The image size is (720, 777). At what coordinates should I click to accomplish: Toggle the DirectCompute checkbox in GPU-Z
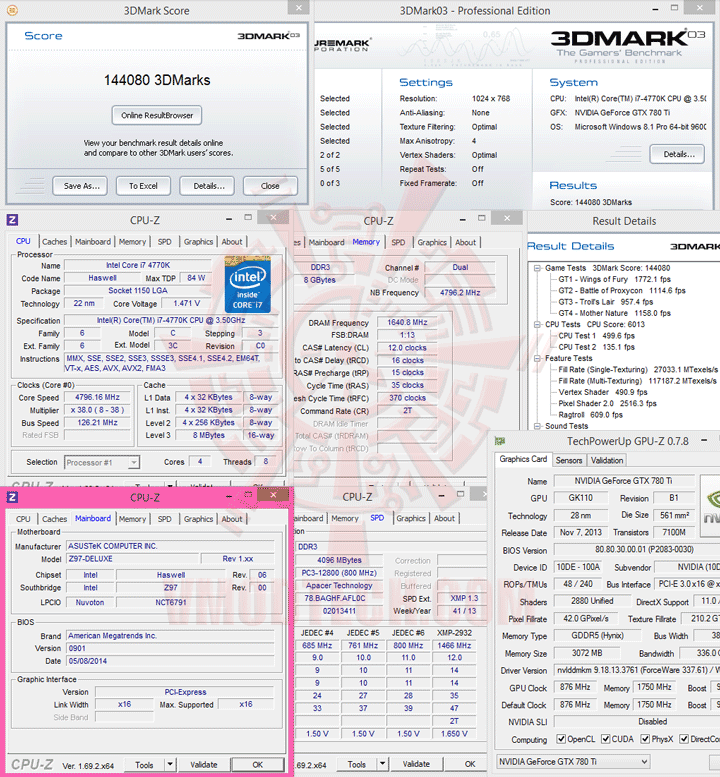(684, 739)
